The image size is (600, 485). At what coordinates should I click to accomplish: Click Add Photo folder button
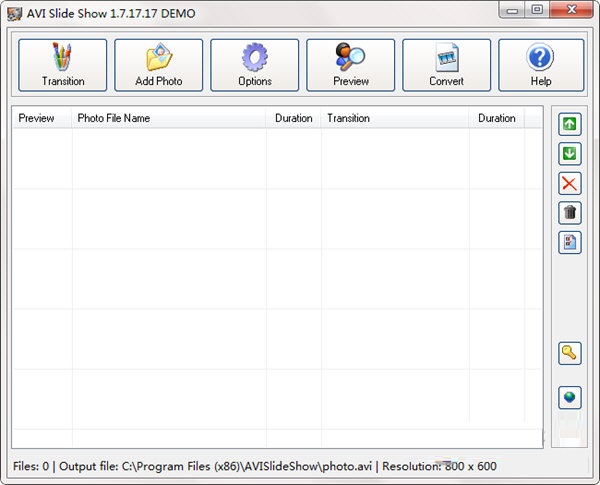click(x=158, y=65)
